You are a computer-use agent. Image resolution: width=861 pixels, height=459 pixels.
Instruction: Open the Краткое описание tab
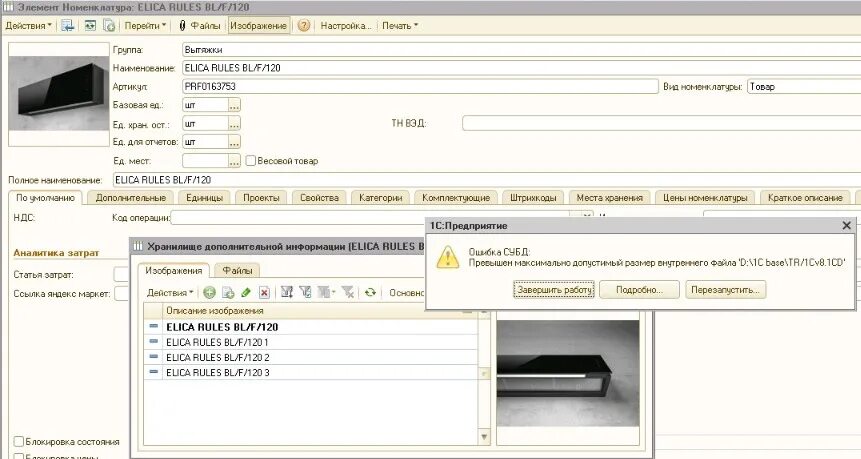point(805,198)
